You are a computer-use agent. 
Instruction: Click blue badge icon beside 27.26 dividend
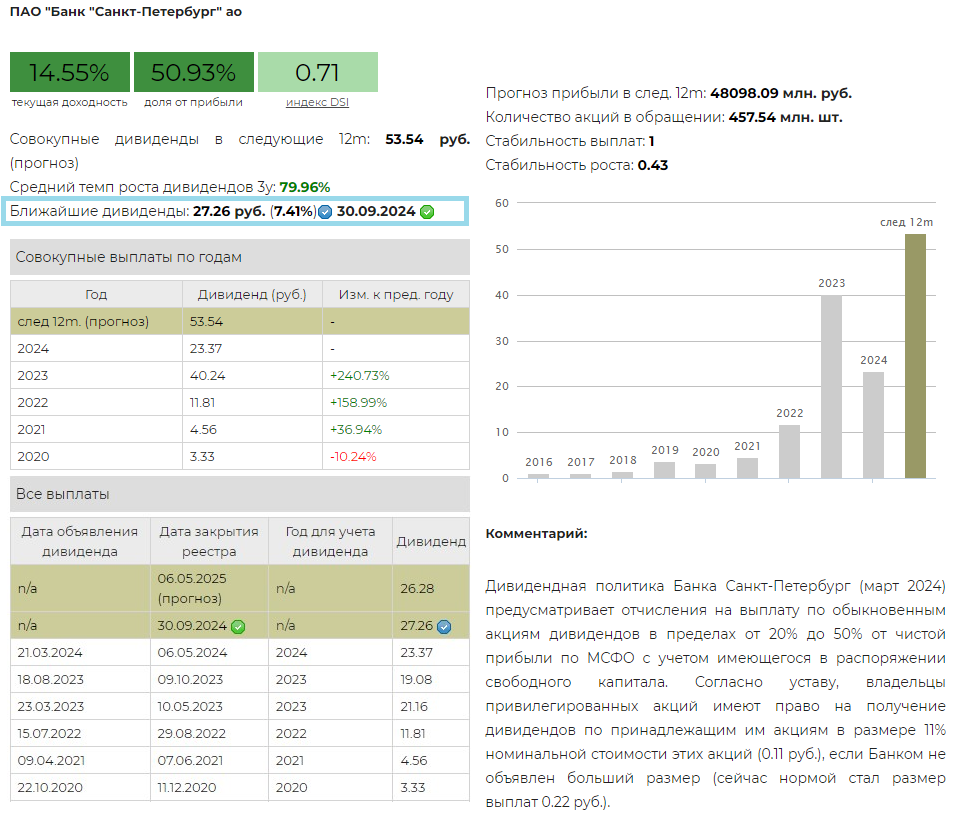[x=444, y=627]
